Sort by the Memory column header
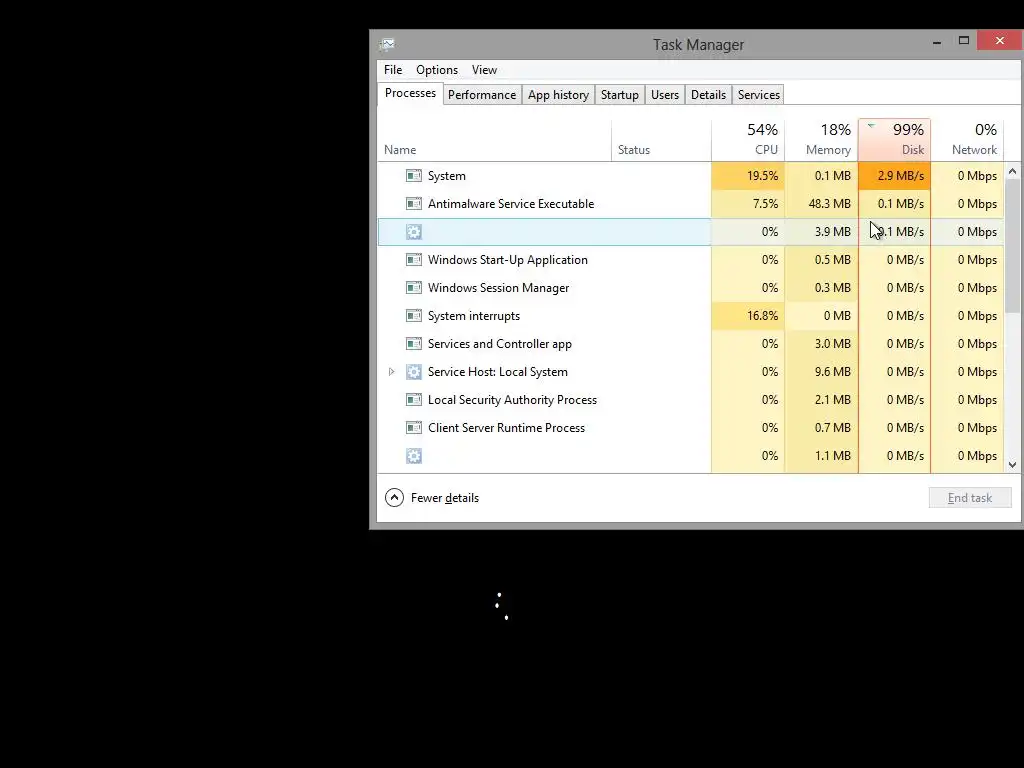This screenshot has width=1024, height=768. click(x=822, y=140)
